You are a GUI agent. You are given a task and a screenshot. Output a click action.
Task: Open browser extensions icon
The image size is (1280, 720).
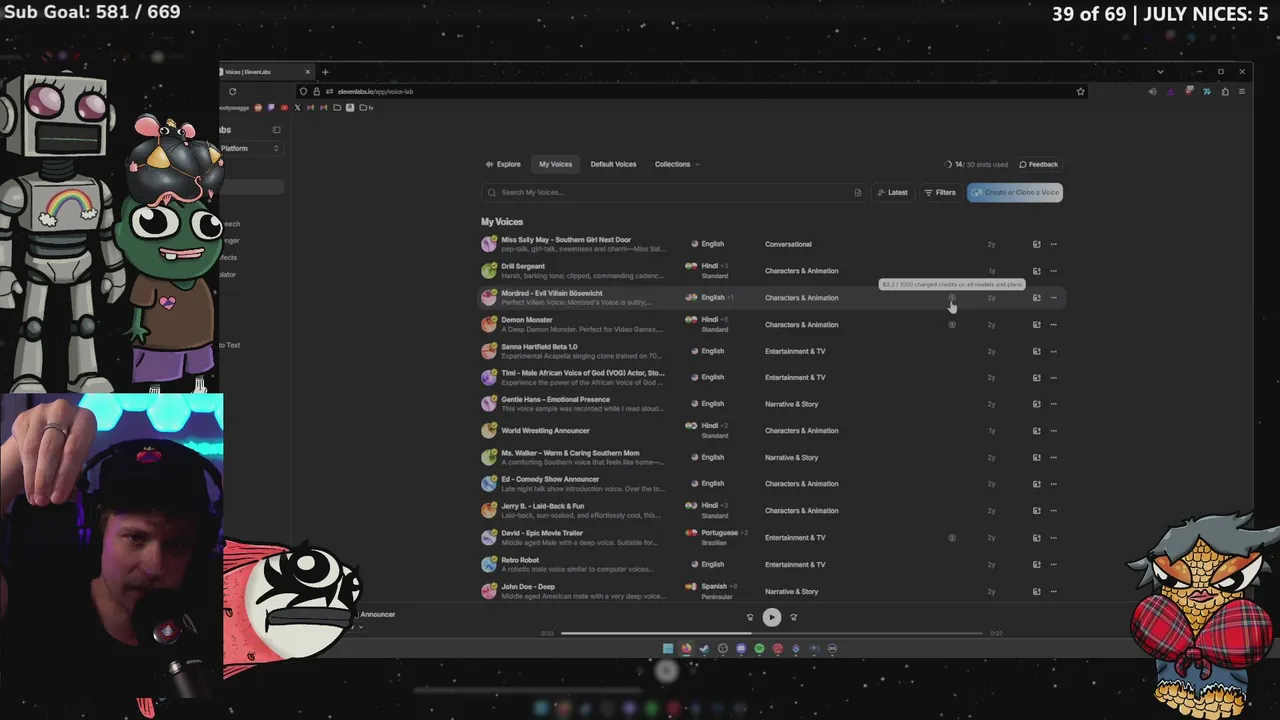pyautogui.click(x=1225, y=91)
